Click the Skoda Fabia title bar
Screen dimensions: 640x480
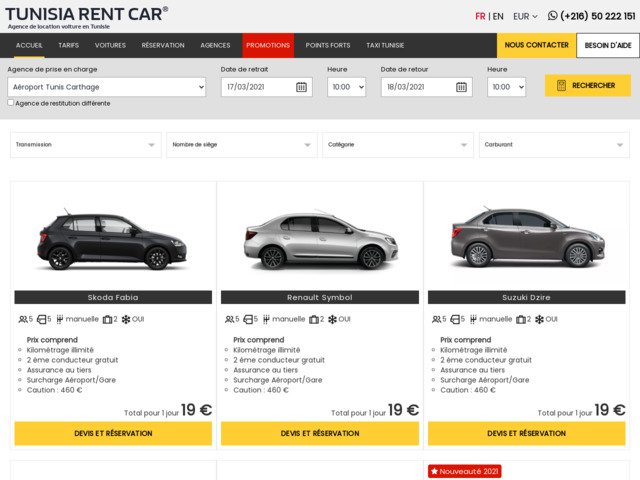tap(113, 297)
